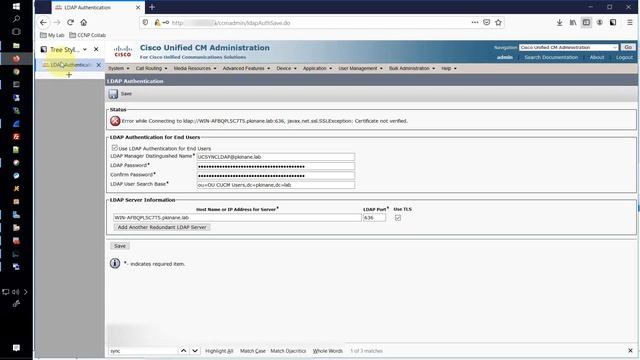Add new tab in Tree Style sidebar
The width and height of the screenshot is (640, 360).
[x=69, y=75]
